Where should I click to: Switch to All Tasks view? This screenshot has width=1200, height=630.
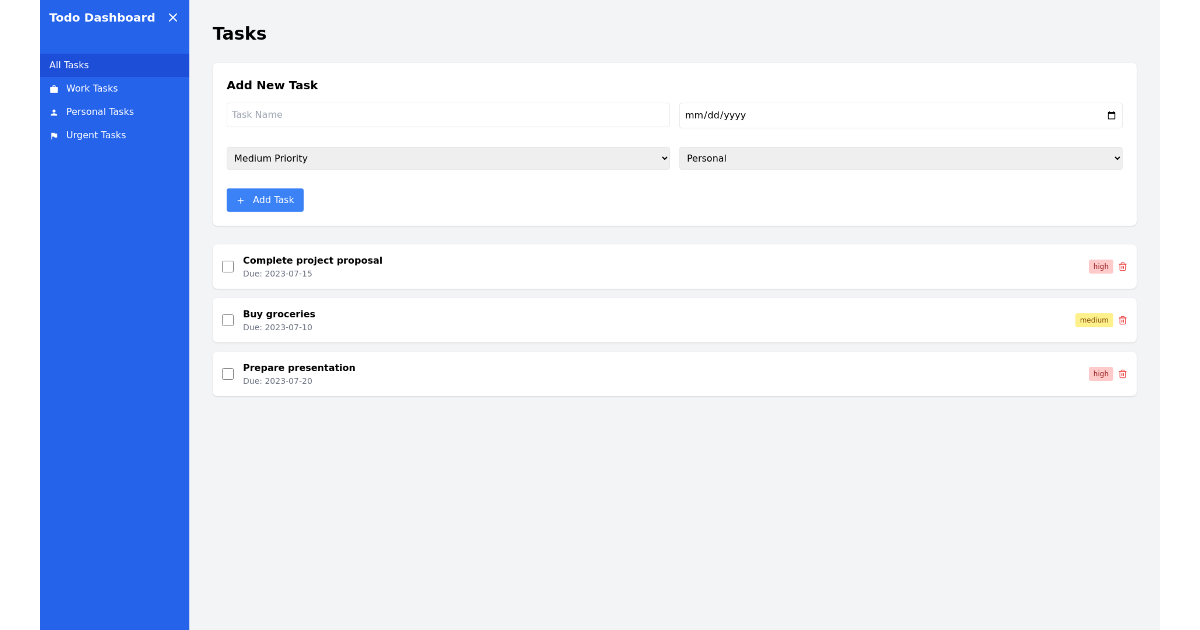69,64
